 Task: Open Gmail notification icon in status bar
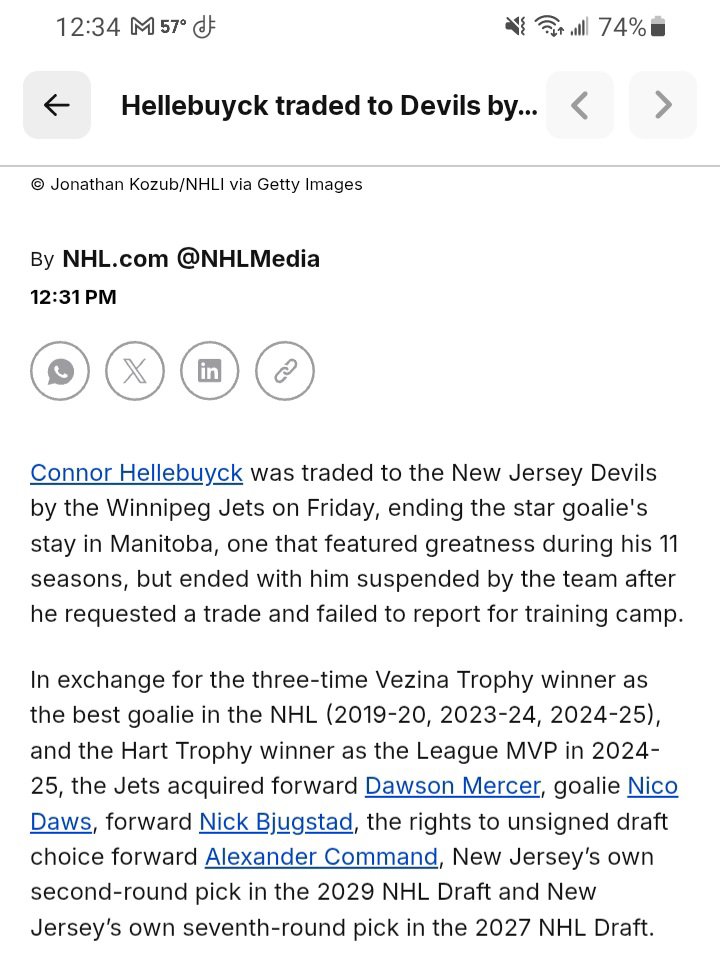142,27
